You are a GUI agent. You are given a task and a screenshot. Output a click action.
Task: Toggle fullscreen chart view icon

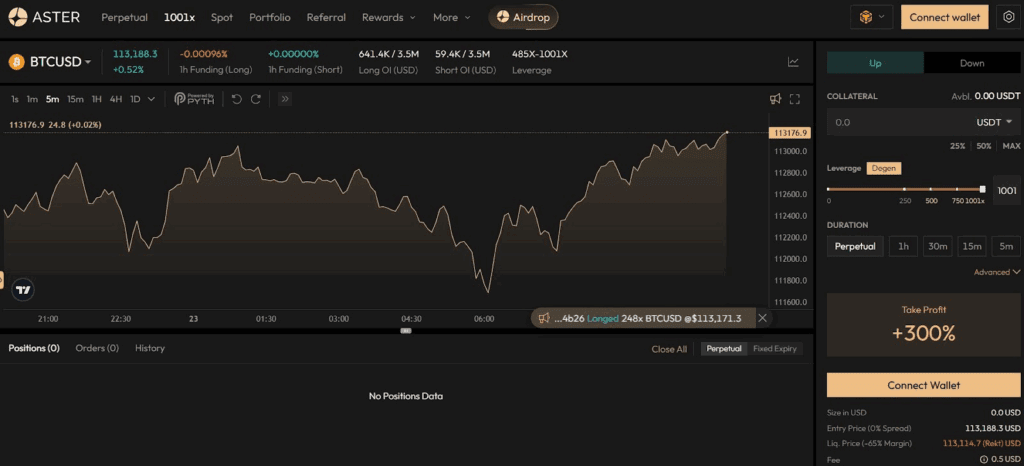tap(796, 99)
